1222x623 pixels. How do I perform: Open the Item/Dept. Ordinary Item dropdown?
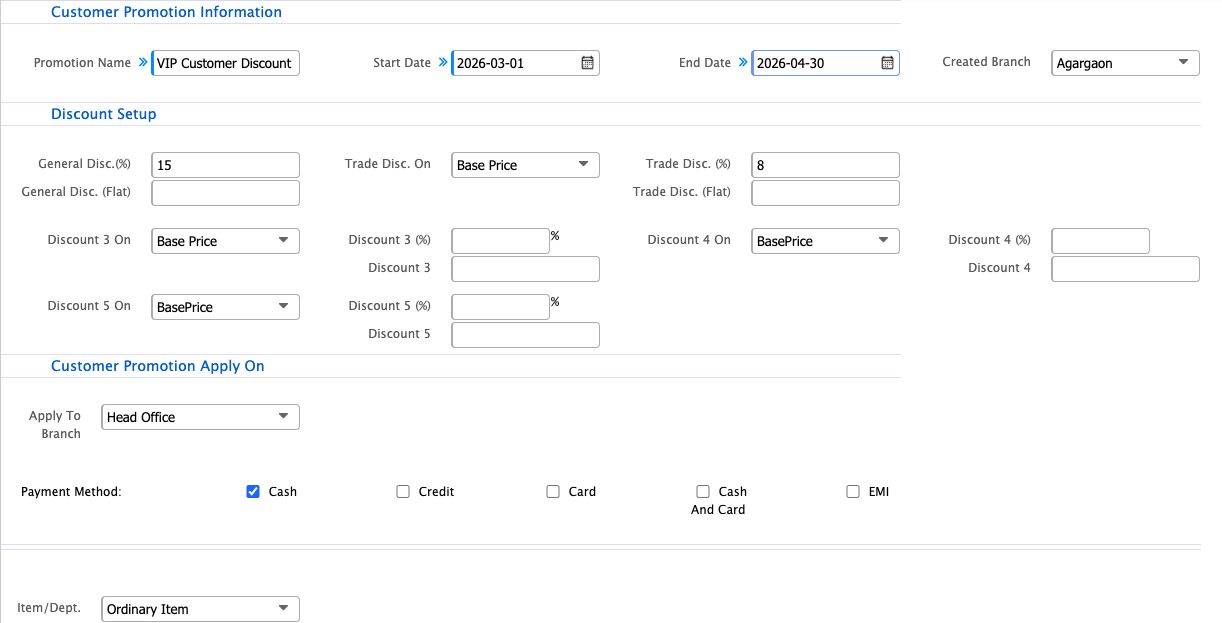coord(200,609)
